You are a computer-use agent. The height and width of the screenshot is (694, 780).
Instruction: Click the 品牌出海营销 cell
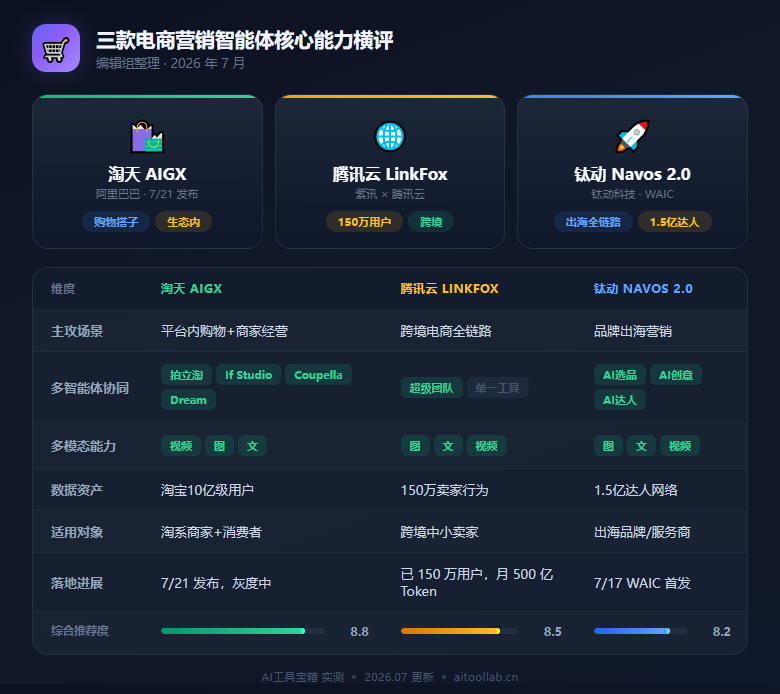[633, 331]
